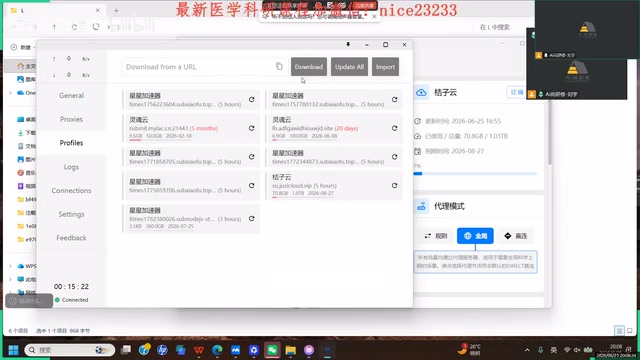
Task: Open the Connections tab in Clash
Action: [x=71, y=191]
